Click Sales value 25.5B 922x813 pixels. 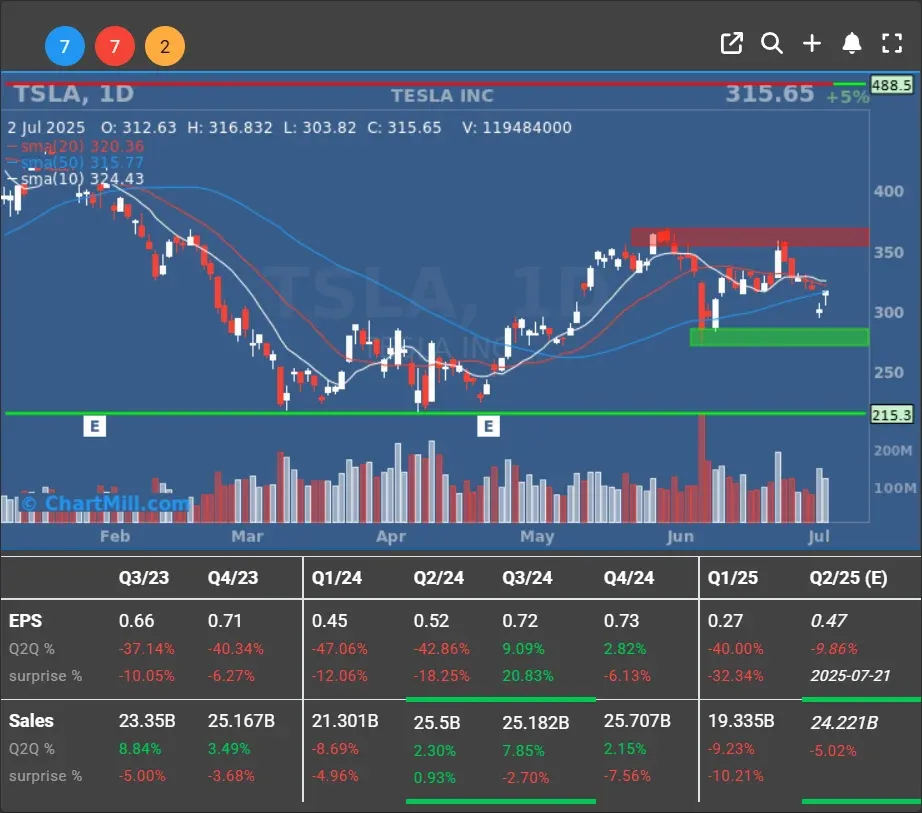[x=437, y=722]
